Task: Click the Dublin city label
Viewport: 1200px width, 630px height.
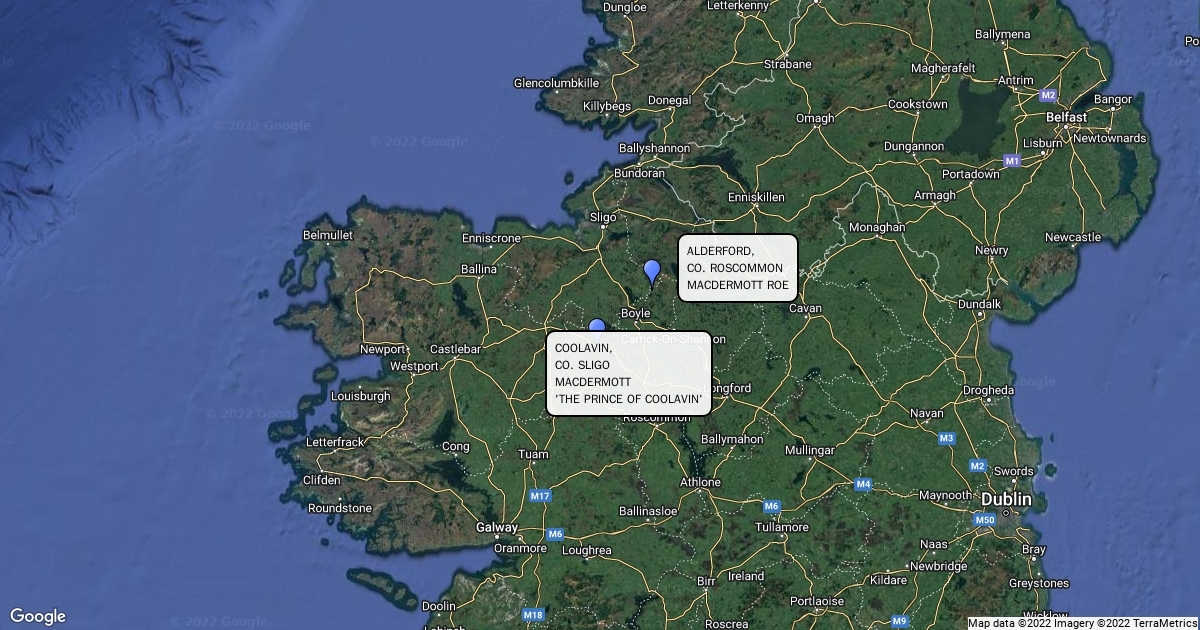Action: (1006, 499)
